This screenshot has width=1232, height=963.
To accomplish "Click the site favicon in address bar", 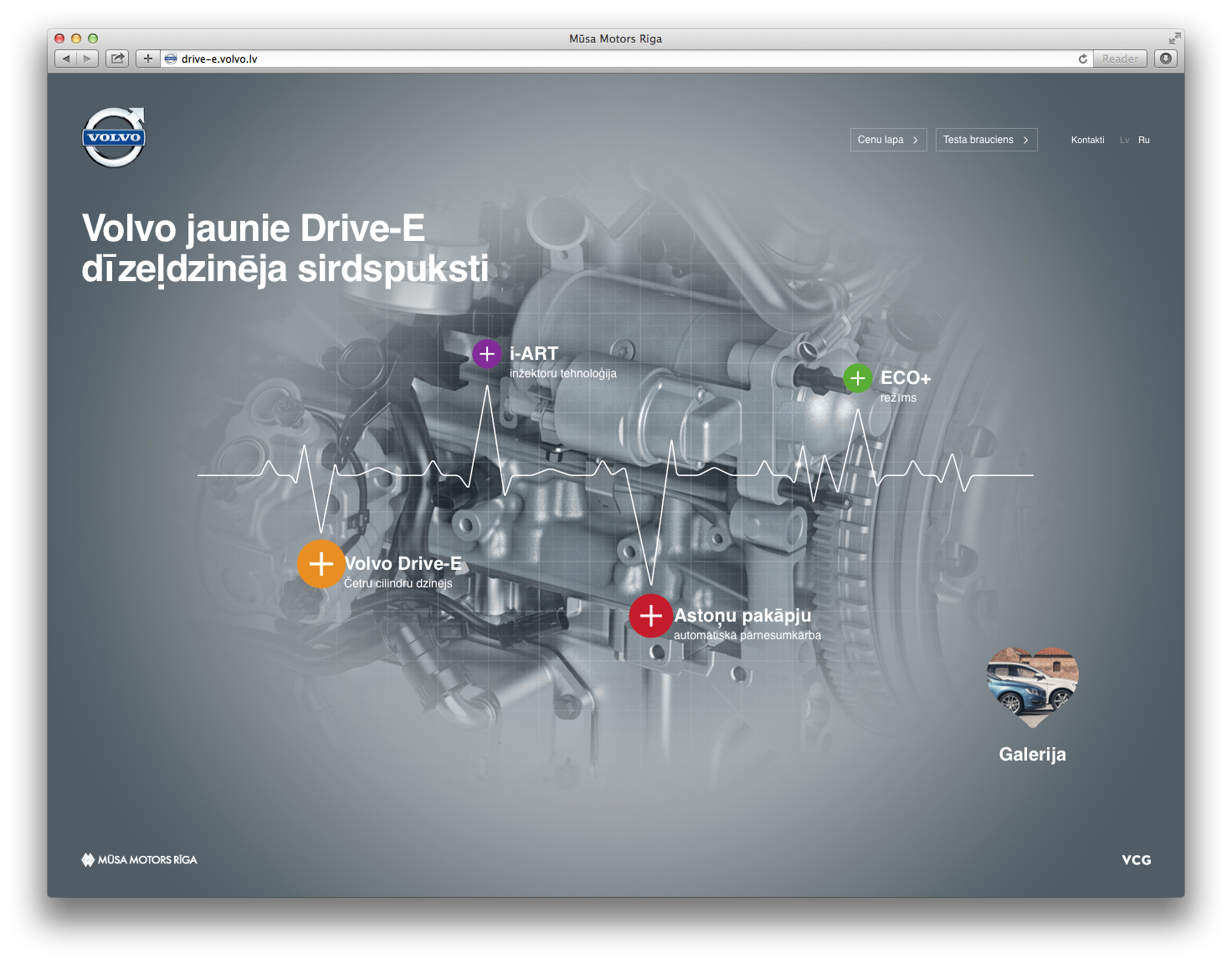I will coord(171,59).
